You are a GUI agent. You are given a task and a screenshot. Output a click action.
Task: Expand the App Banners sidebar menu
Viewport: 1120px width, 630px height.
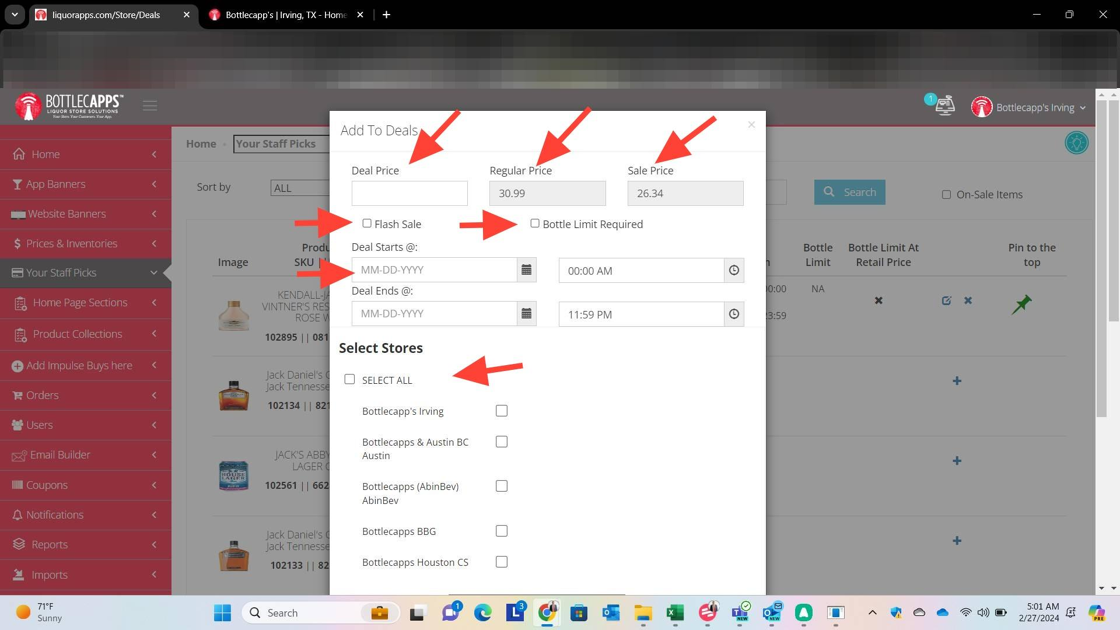tap(86, 184)
